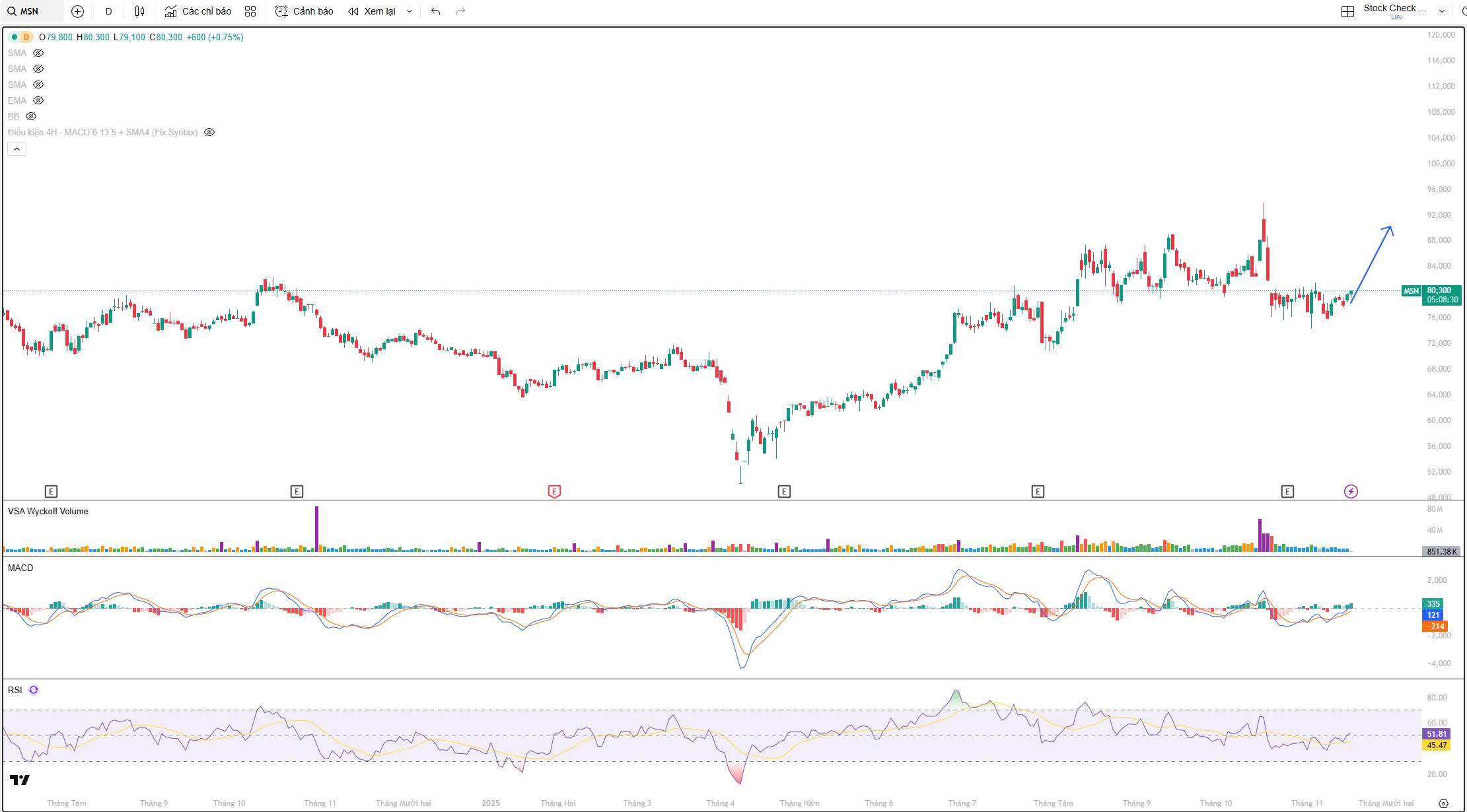1467x812 pixels.
Task: Open chart settings gear at bottom right
Action: click(1443, 803)
